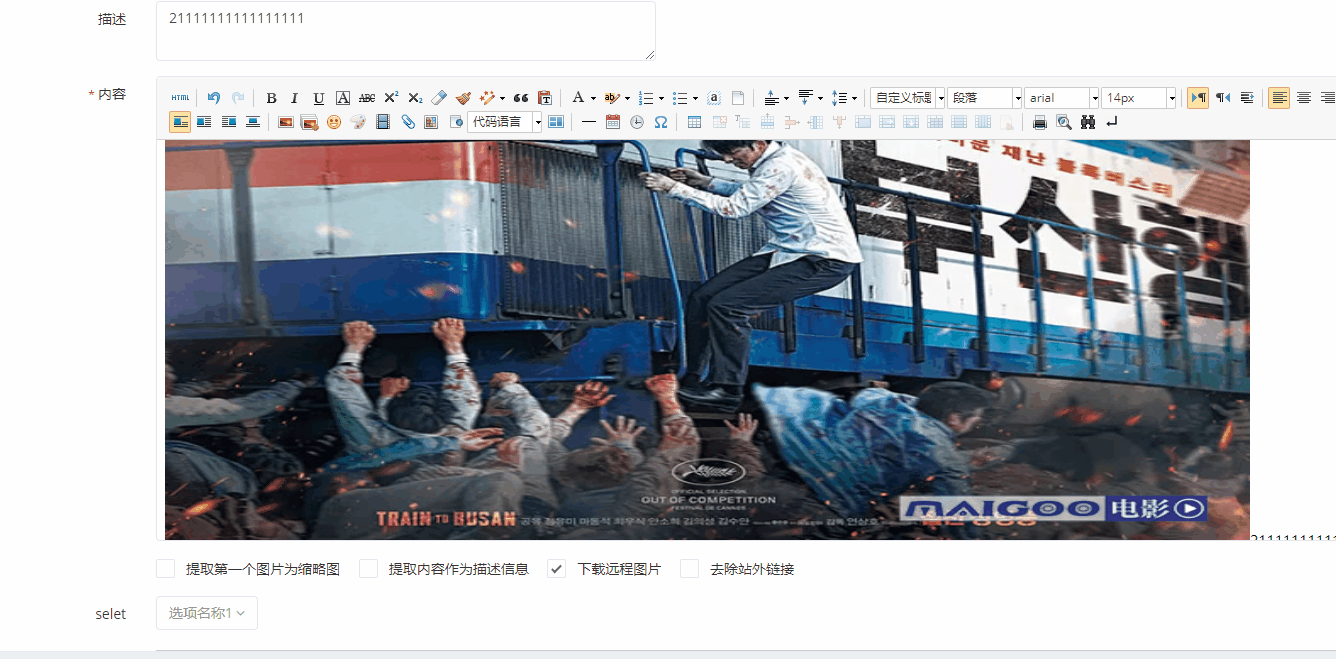The width and height of the screenshot is (1336, 659).
Task: Attach a file with the paperclip icon
Action: point(407,122)
